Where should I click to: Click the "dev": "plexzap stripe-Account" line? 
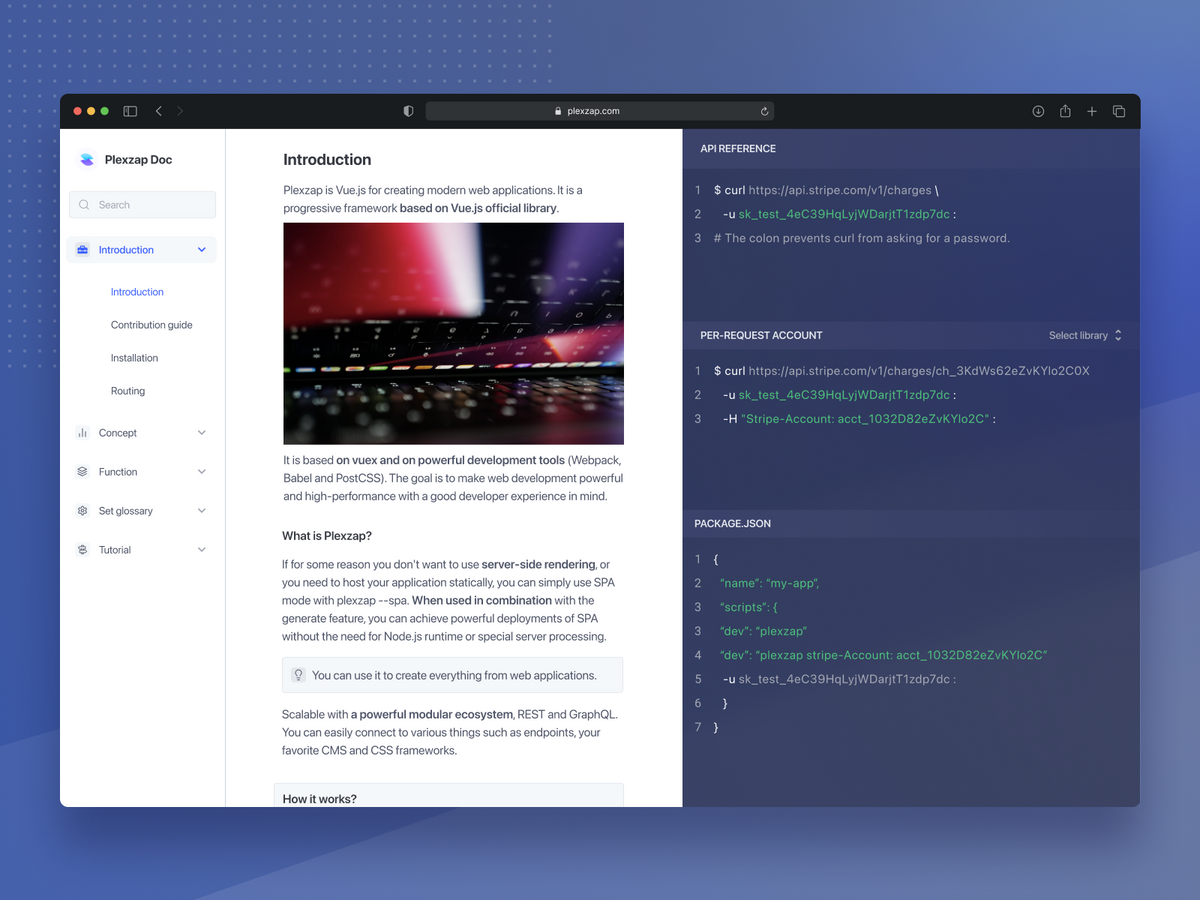pyautogui.click(x=883, y=655)
